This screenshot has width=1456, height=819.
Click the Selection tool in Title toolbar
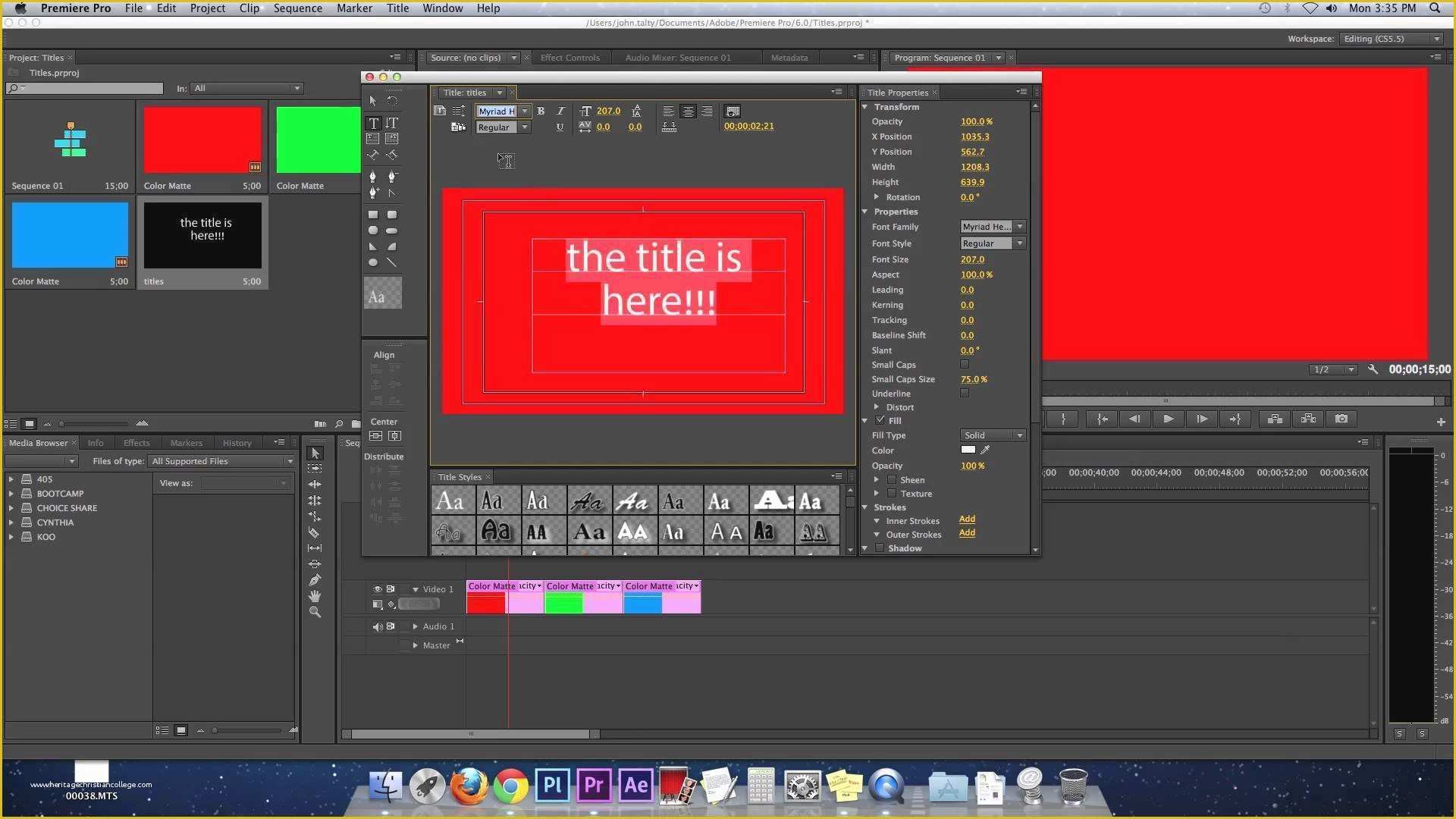tap(372, 99)
